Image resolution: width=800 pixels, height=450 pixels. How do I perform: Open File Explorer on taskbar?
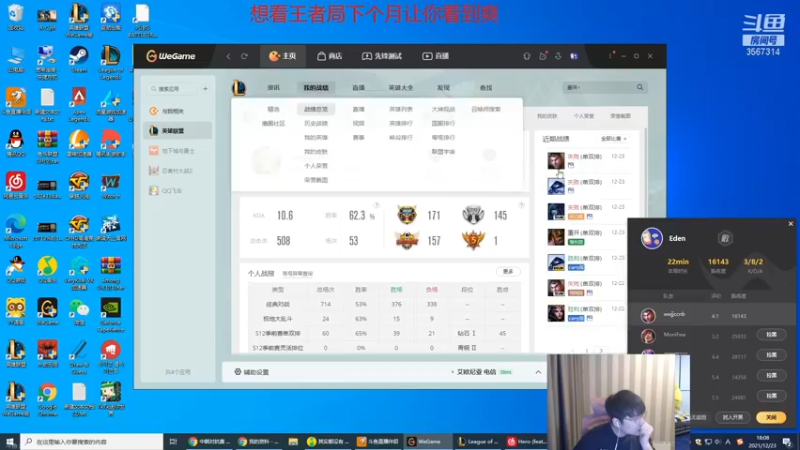(x=293, y=442)
